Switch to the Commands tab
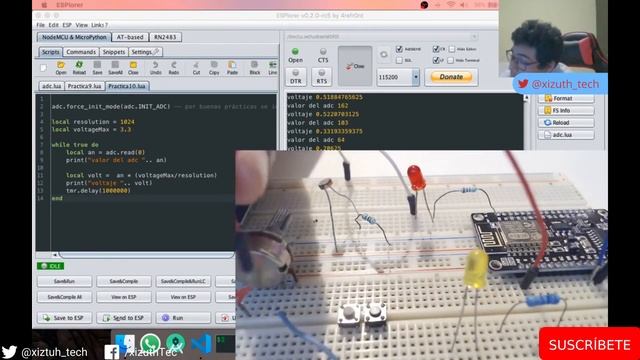This screenshot has width=640, height=360. point(81,52)
